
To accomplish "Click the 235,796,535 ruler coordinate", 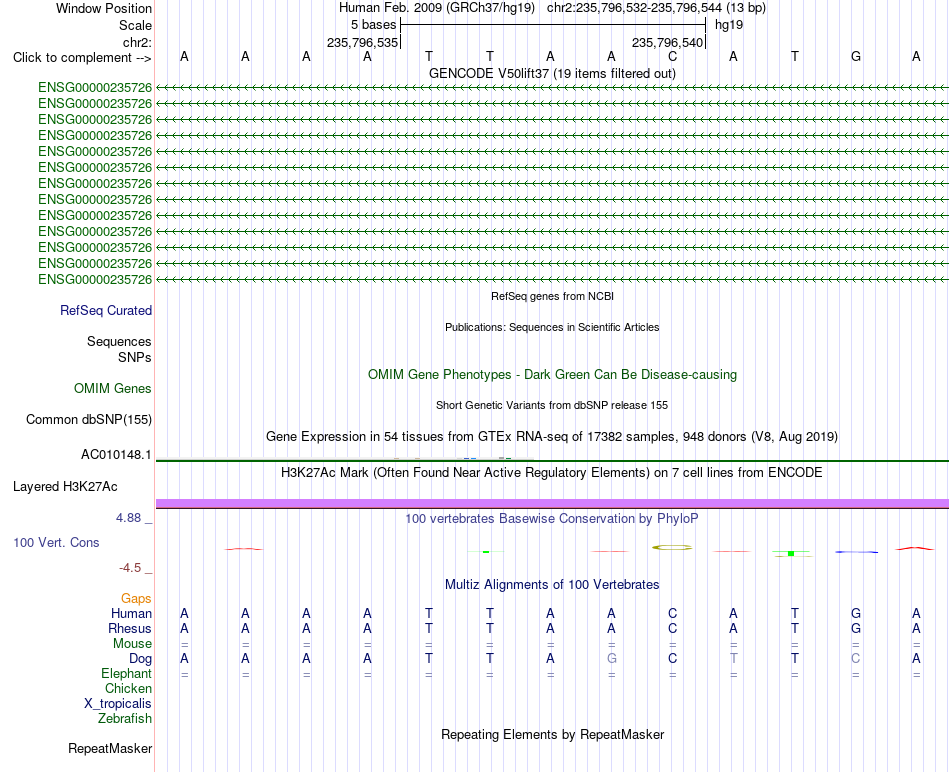I will pos(362,42).
